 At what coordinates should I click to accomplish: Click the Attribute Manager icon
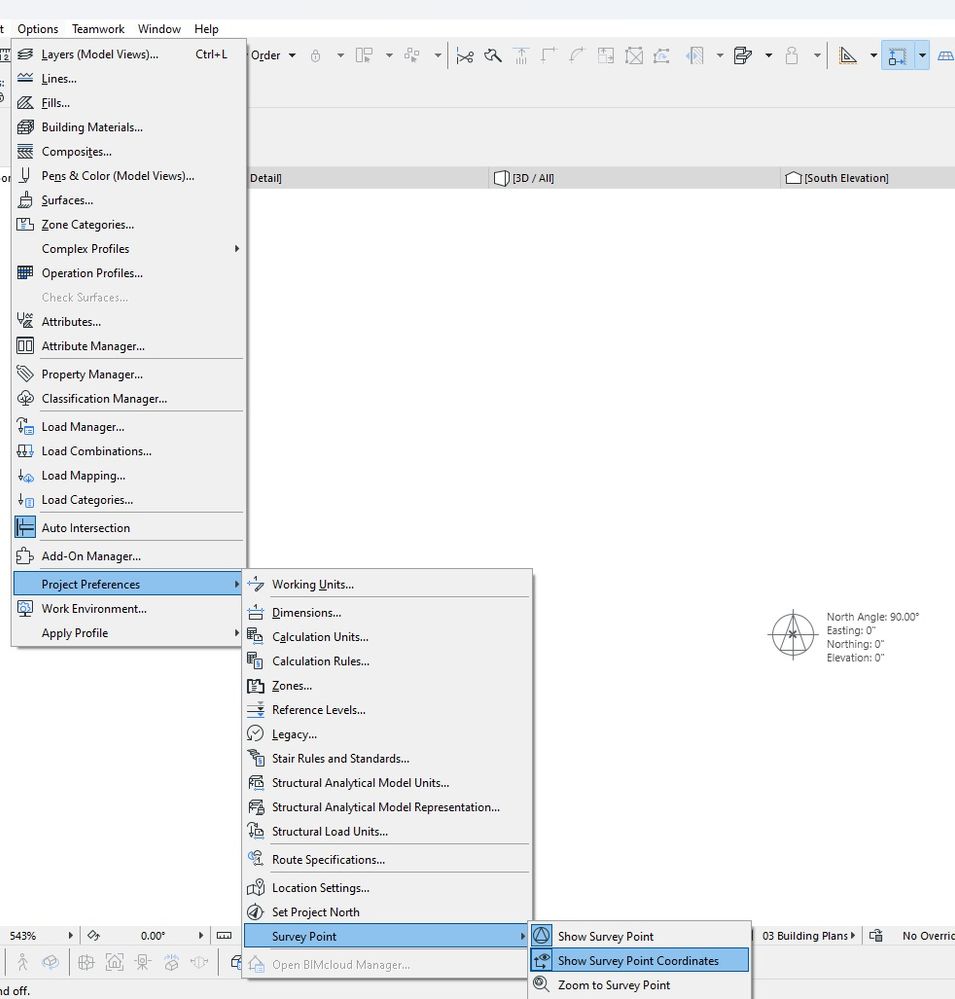pos(25,346)
